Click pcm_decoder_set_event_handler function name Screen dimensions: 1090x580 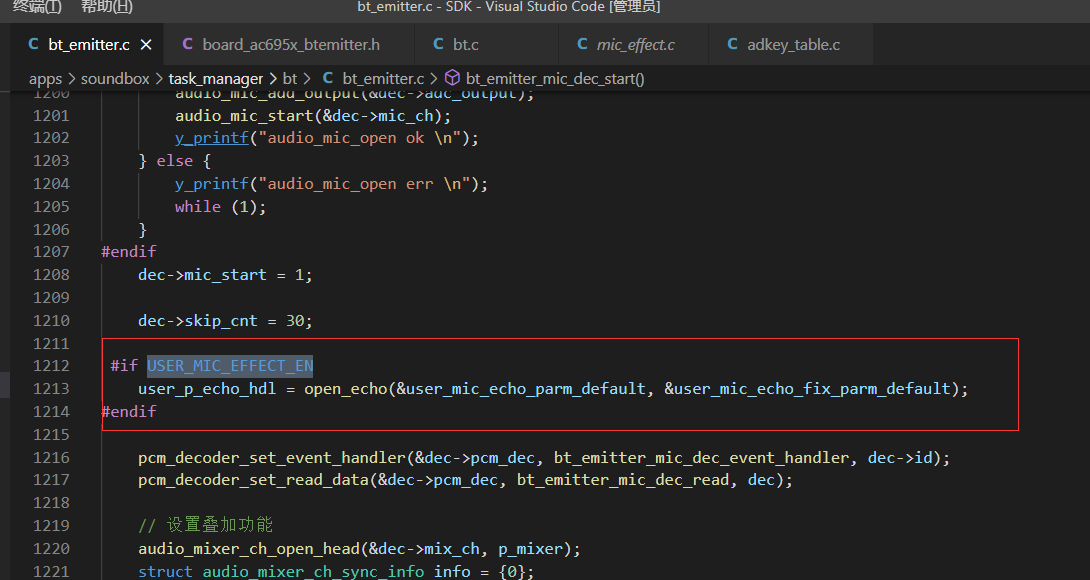[x=272, y=458]
